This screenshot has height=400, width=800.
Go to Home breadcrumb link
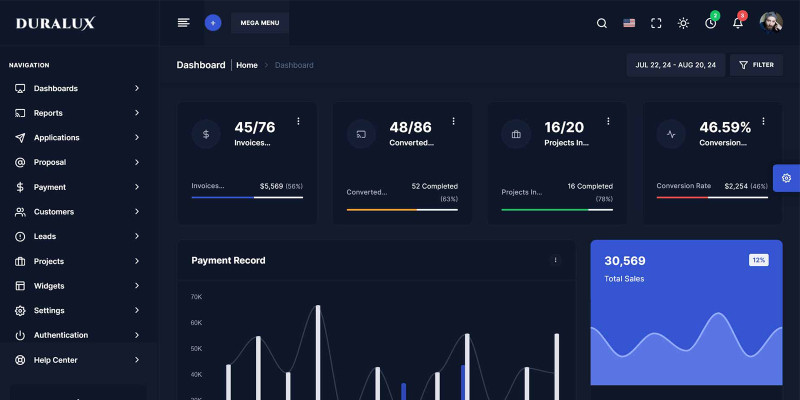(247, 65)
